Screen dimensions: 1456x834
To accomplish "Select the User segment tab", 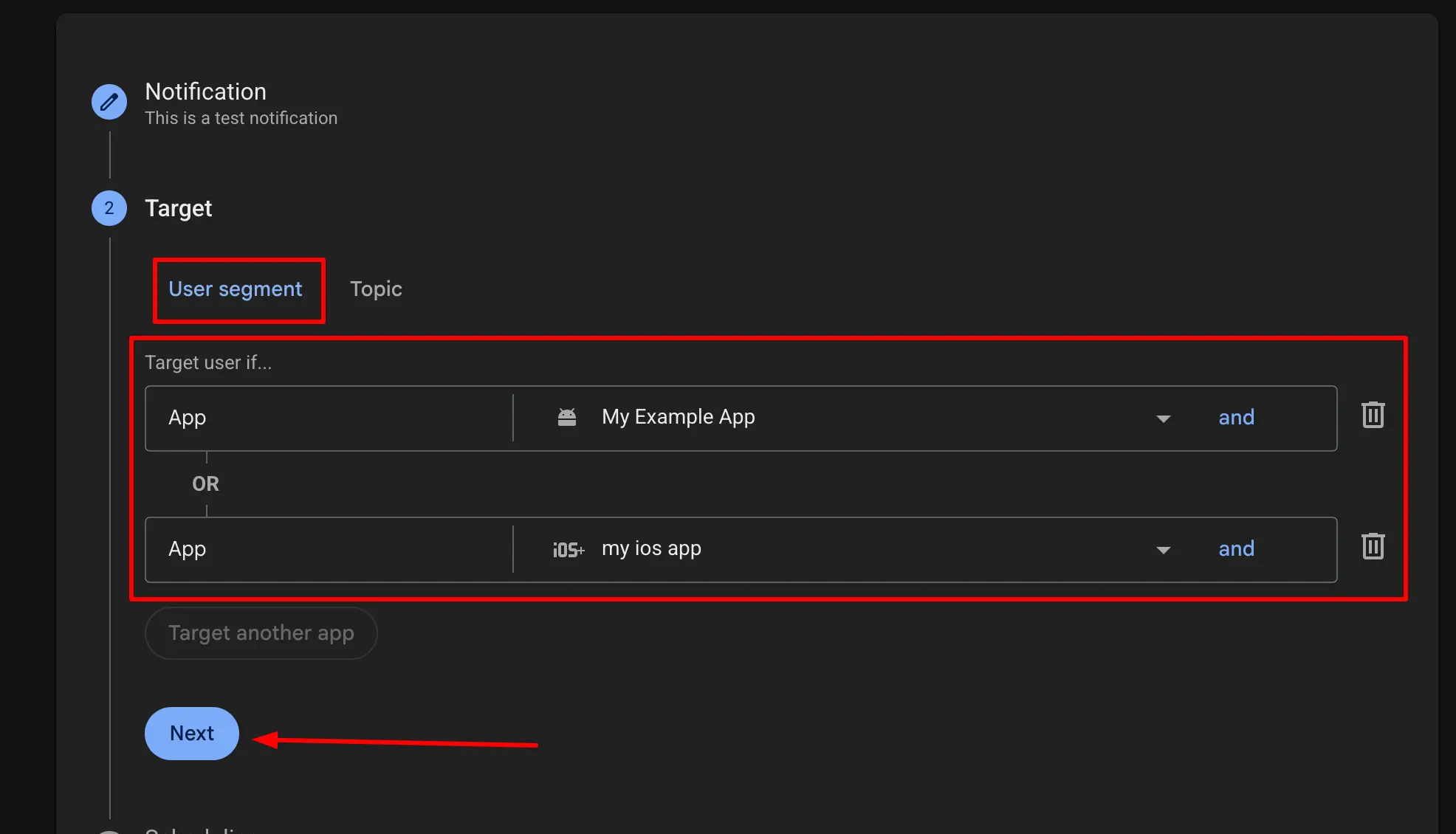I will pyautogui.click(x=236, y=289).
